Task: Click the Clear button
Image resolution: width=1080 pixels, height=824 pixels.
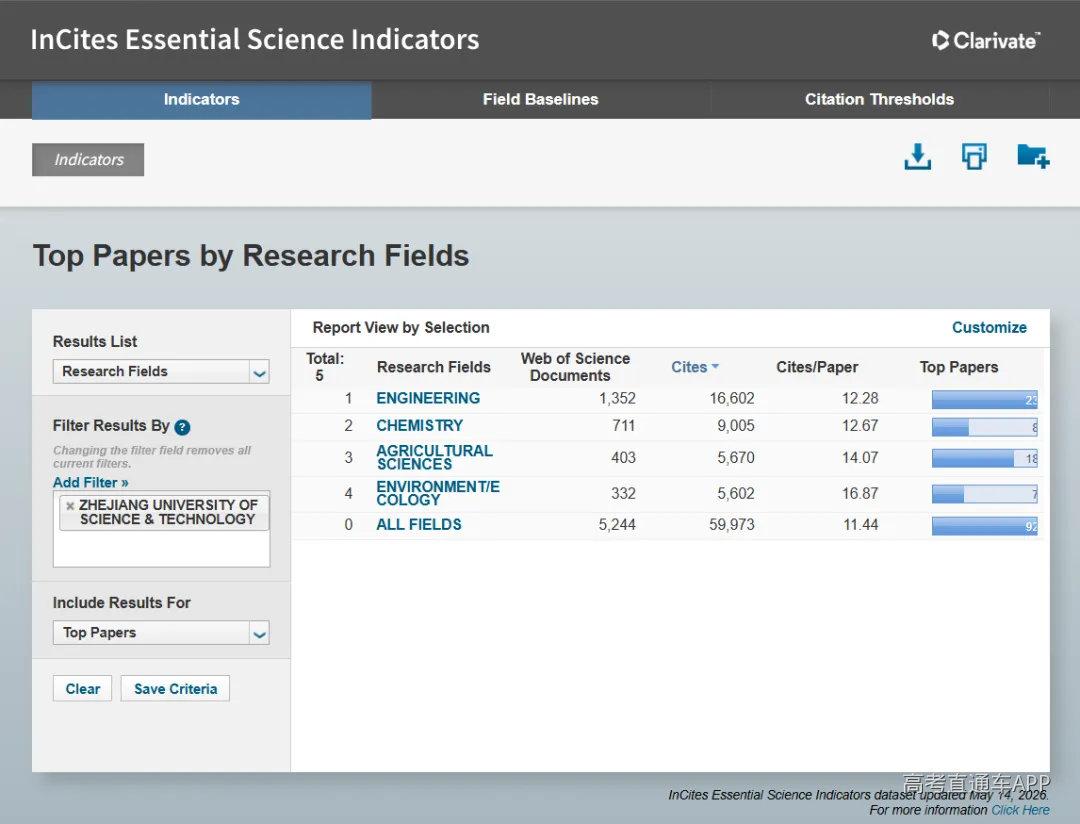Action: point(83,688)
